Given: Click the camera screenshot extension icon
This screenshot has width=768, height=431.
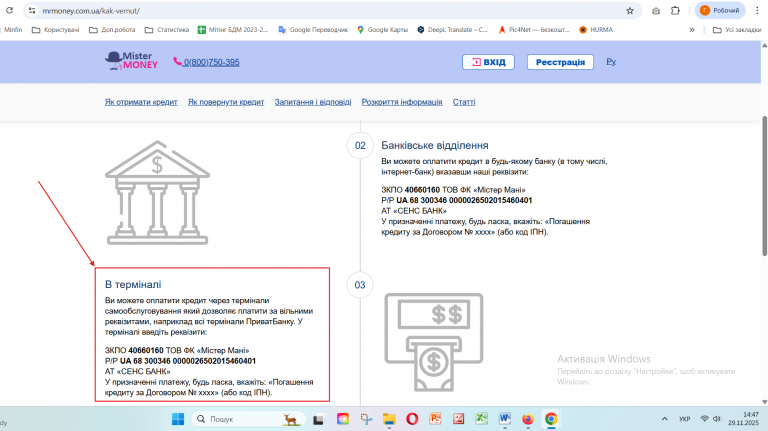Looking at the screenshot, I should coord(656,11).
